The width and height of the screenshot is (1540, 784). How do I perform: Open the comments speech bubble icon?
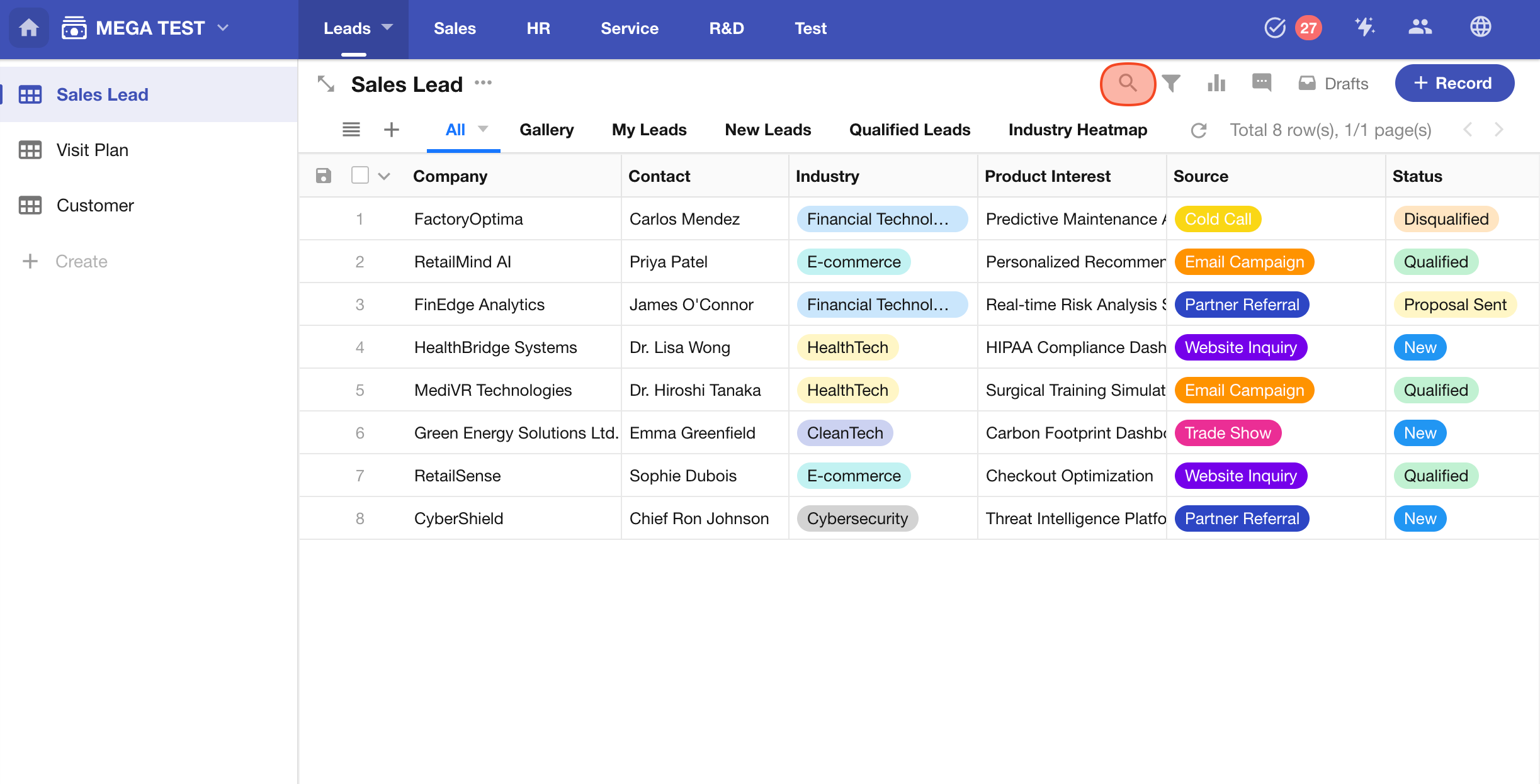click(1262, 82)
